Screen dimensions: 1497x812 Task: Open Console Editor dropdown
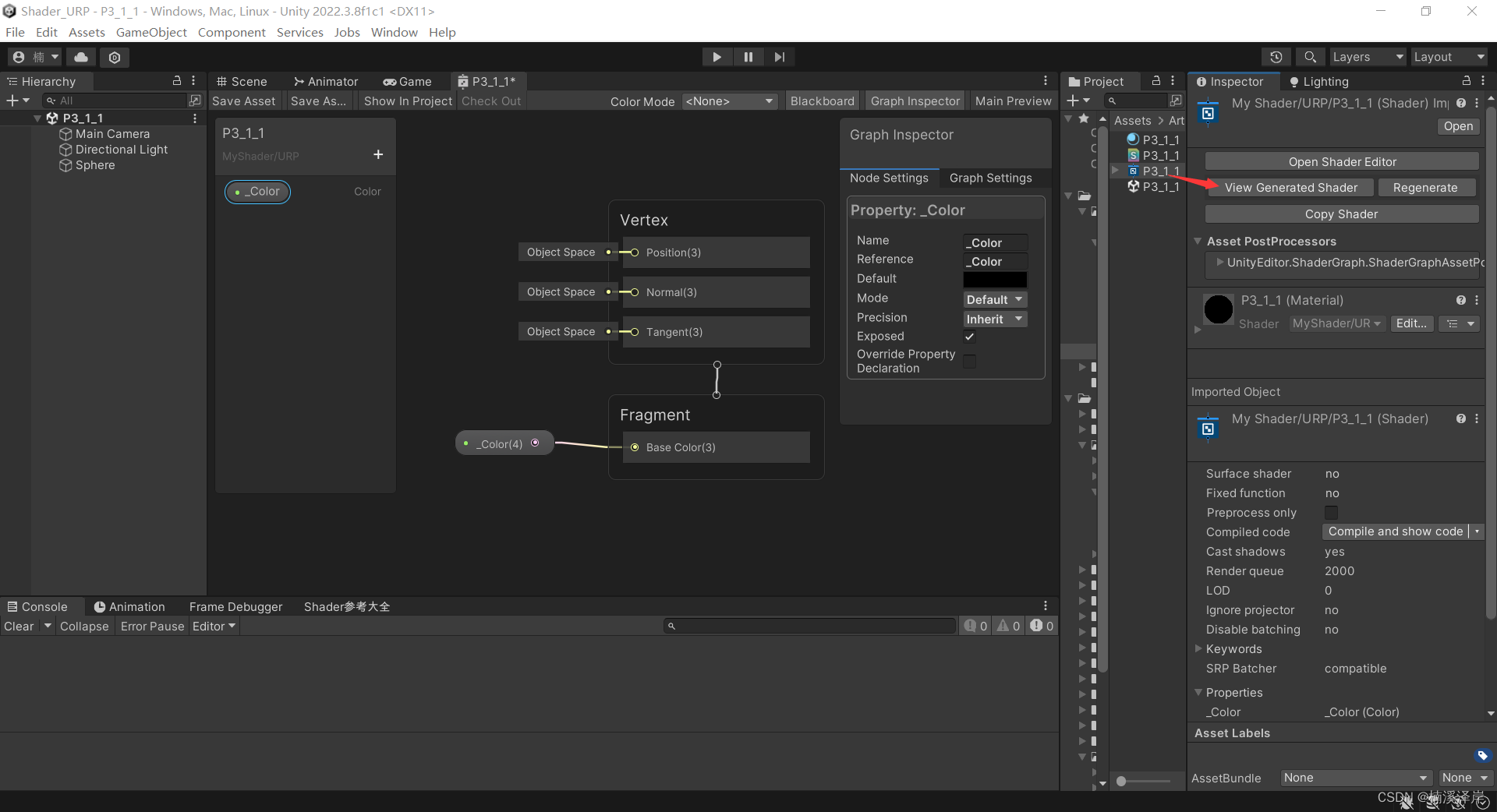pos(214,627)
